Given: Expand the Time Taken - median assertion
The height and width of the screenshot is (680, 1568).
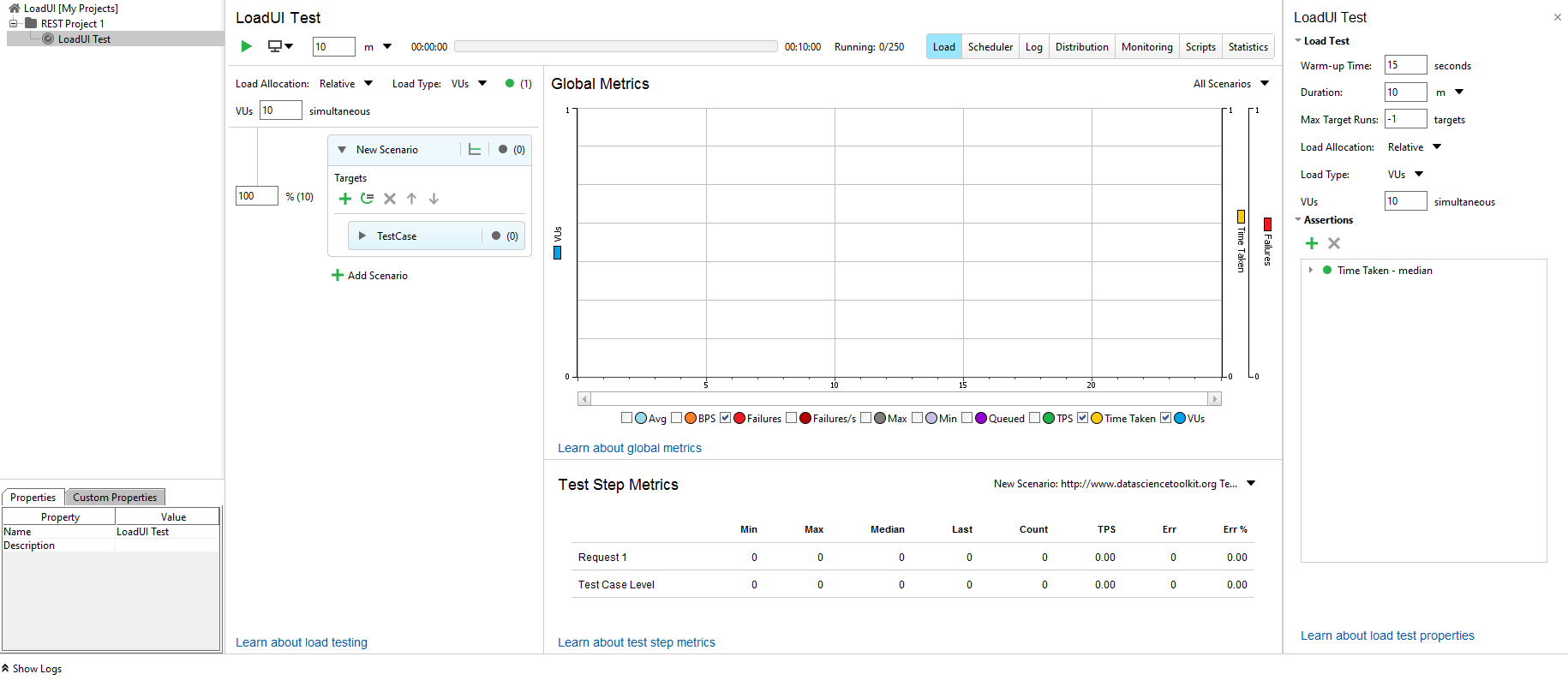Looking at the screenshot, I should pyautogui.click(x=1310, y=270).
